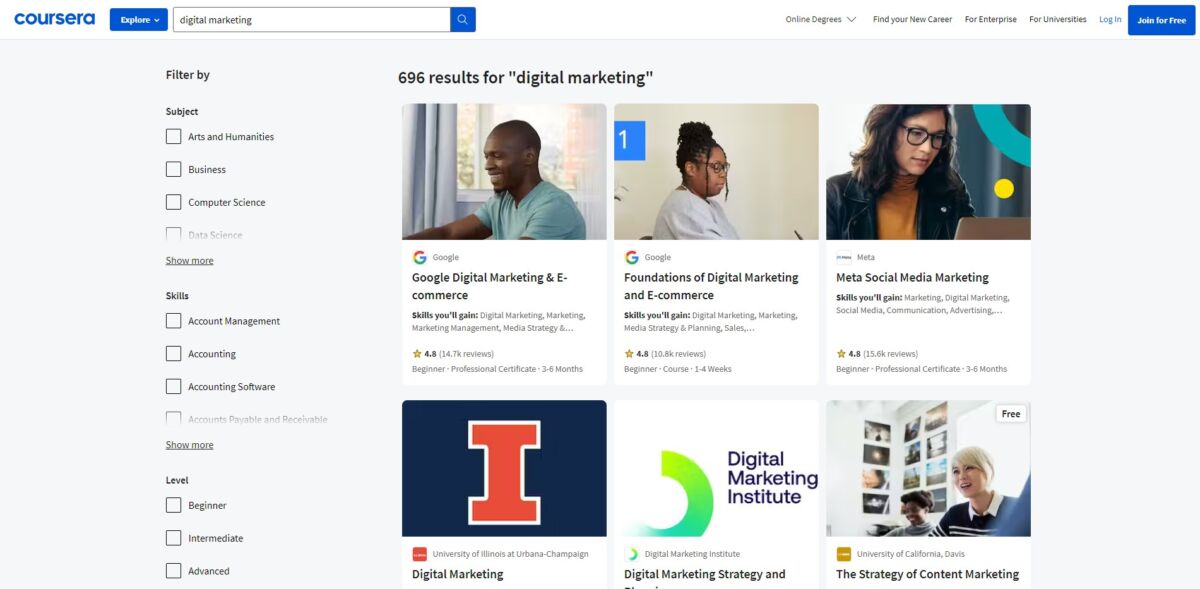Enable the Accounting skills filter

click(x=172, y=353)
